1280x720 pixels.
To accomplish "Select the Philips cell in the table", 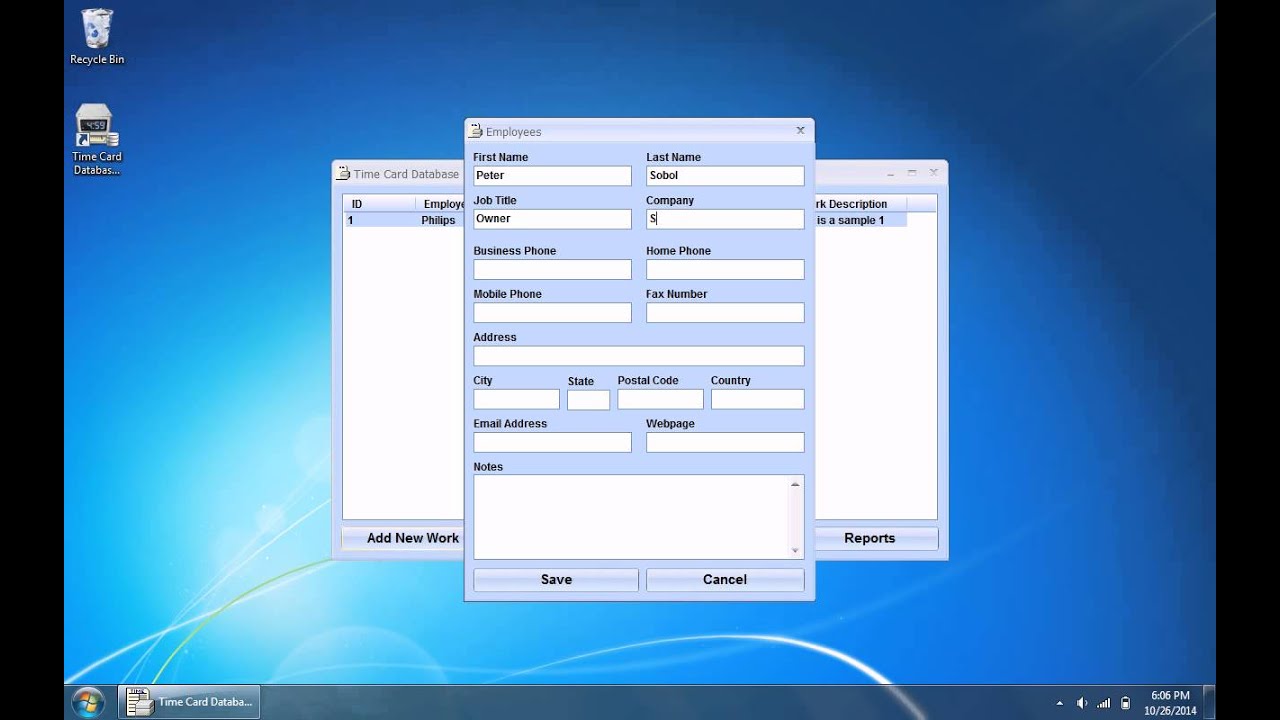I will point(438,220).
